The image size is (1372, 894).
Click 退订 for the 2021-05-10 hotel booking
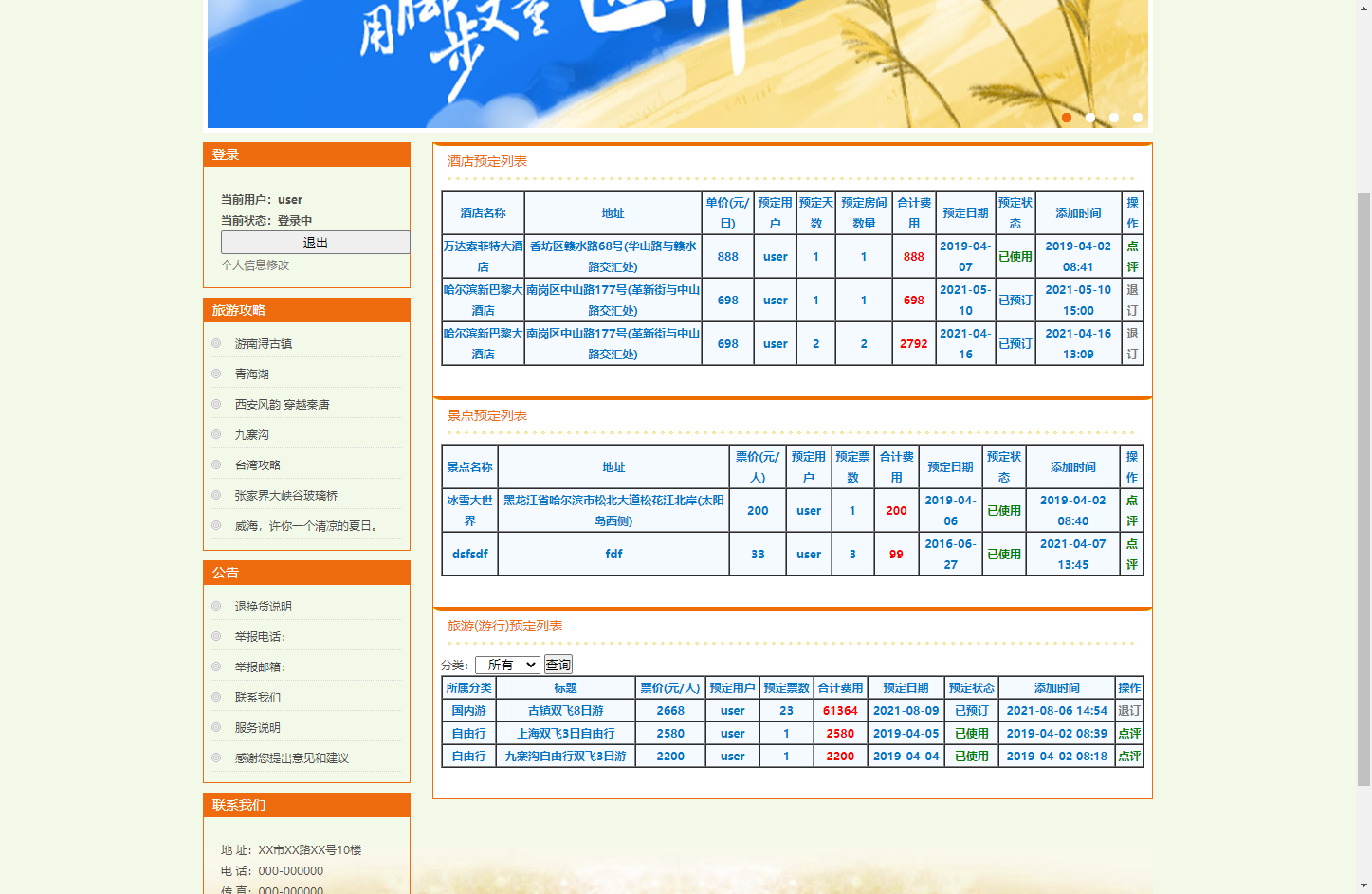point(1131,300)
